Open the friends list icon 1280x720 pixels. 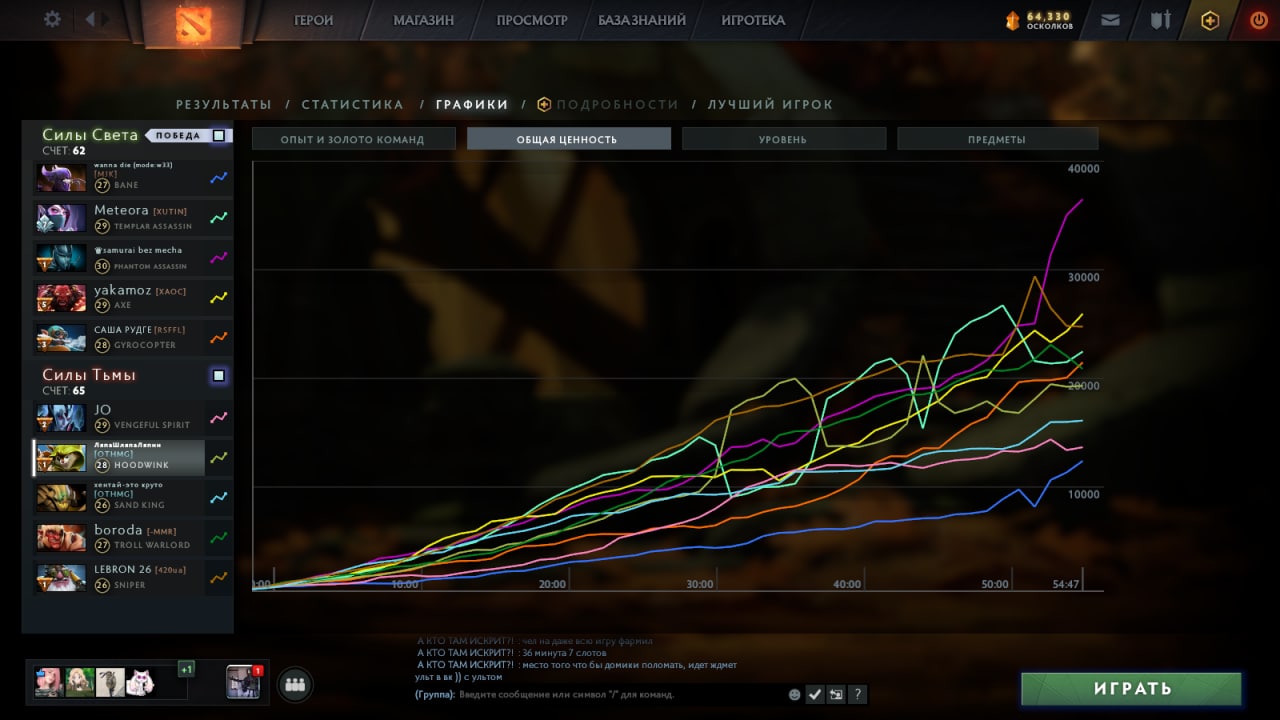click(294, 685)
